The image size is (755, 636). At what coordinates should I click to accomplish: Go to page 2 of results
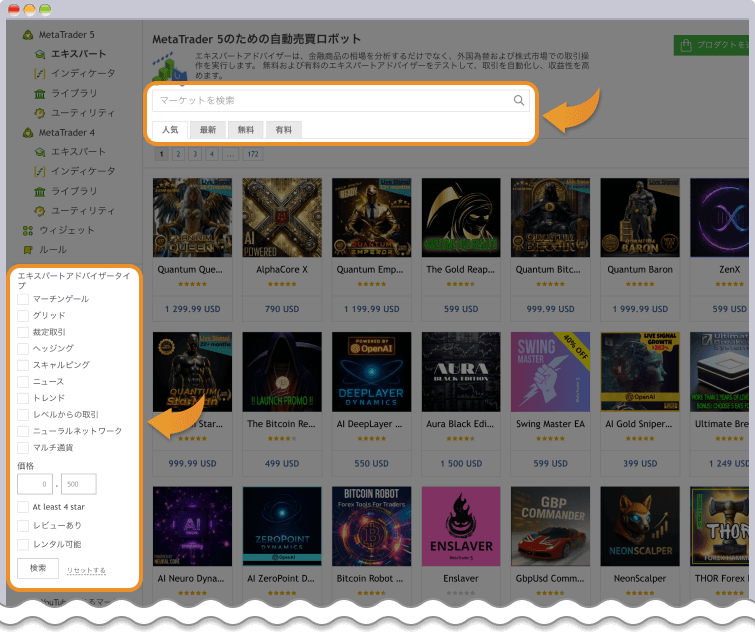pos(178,154)
